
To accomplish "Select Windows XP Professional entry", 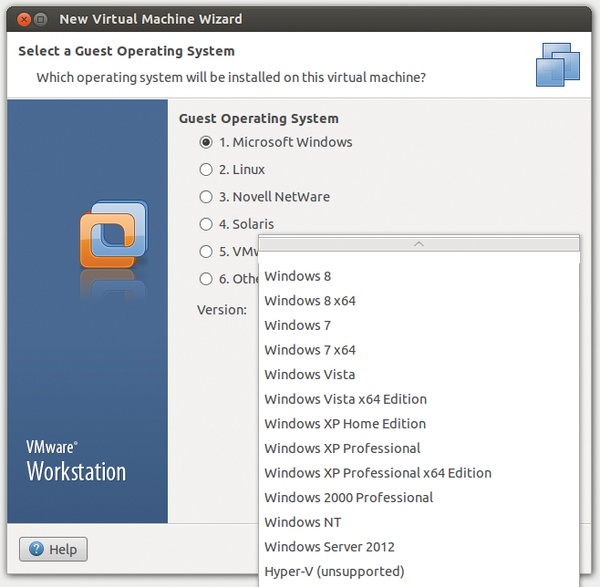I will (419, 448).
